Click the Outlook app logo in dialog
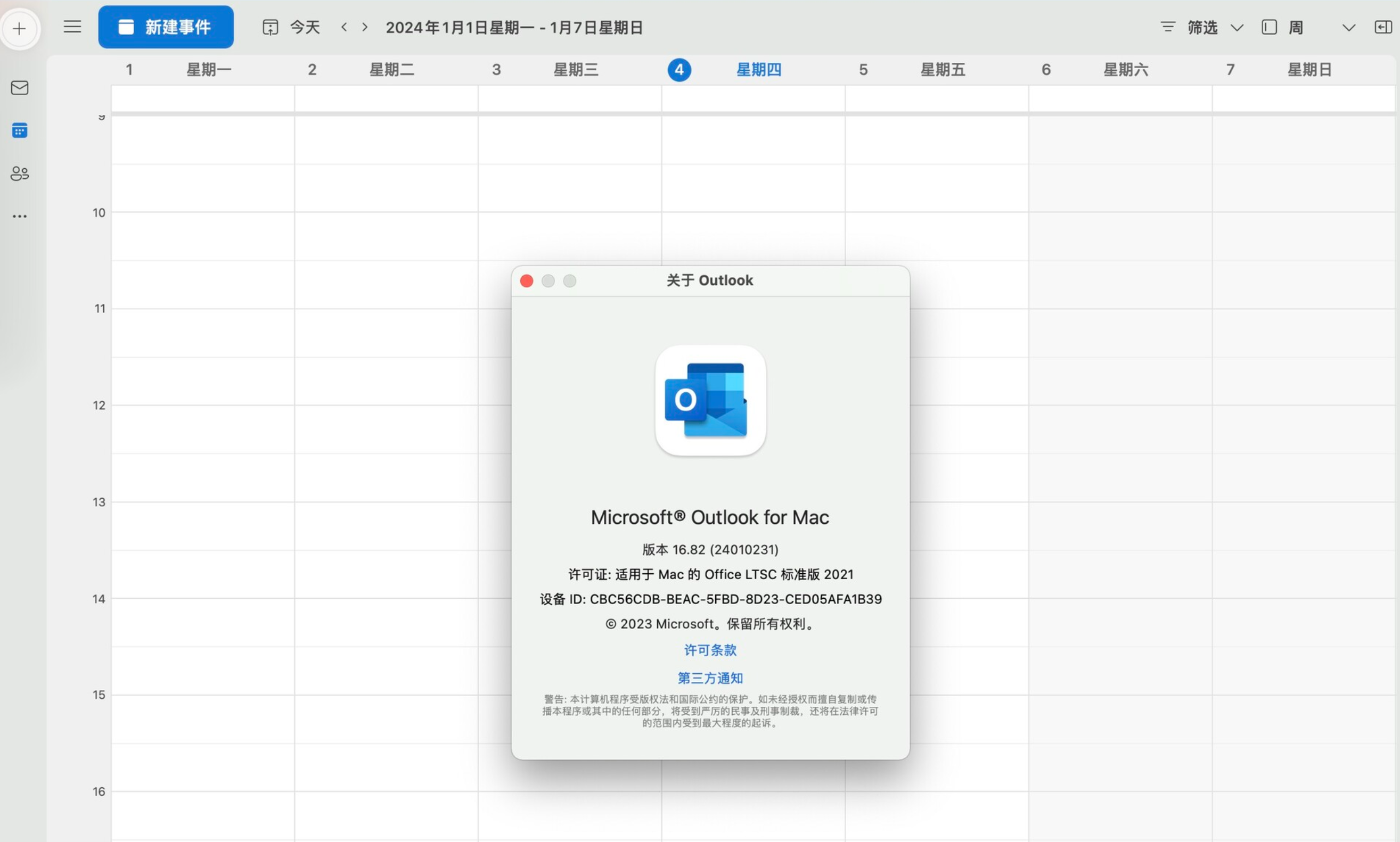 (710, 400)
